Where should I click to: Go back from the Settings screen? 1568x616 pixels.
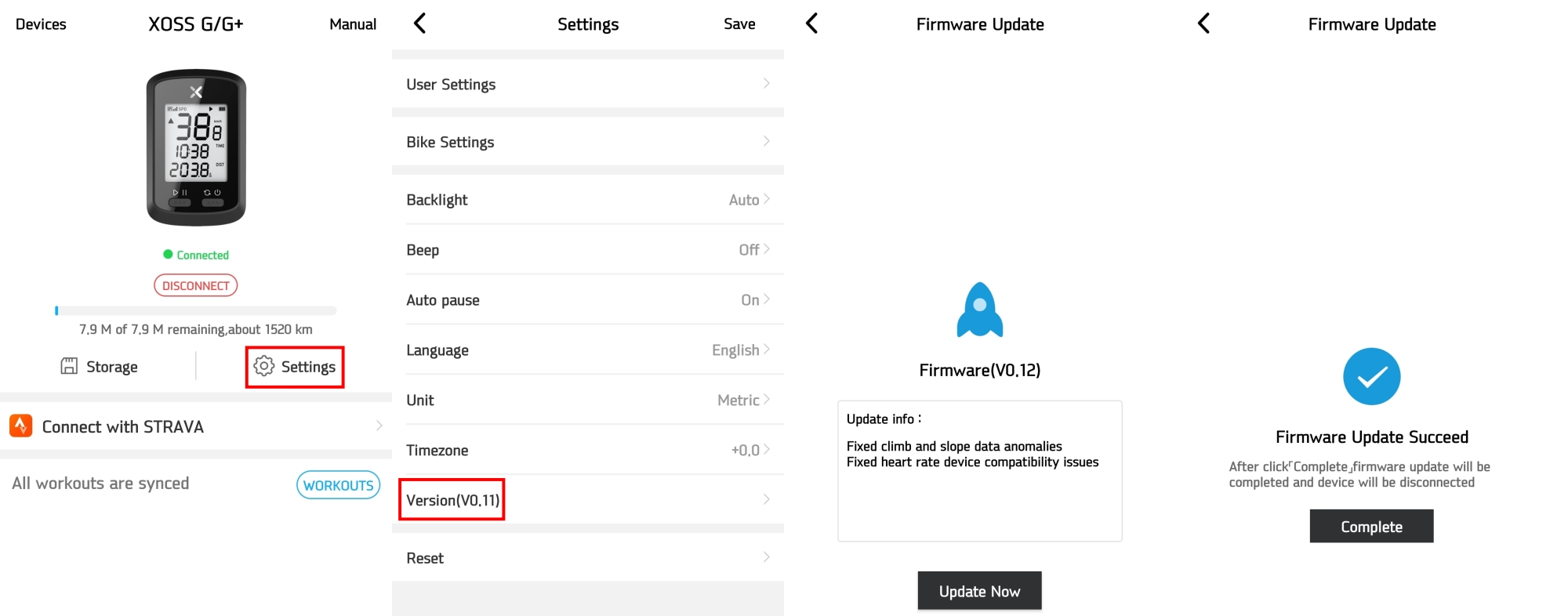pyautogui.click(x=420, y=24)
